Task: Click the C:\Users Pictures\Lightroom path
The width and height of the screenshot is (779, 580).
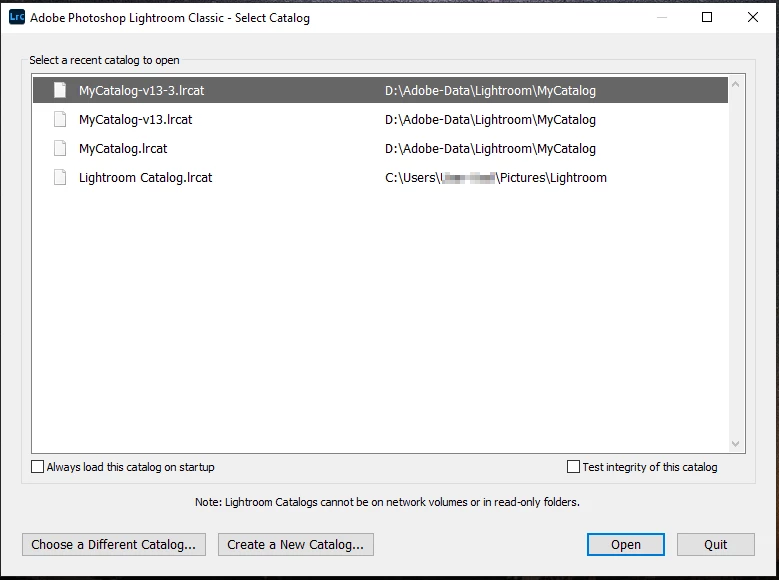Action: point(496,178)
